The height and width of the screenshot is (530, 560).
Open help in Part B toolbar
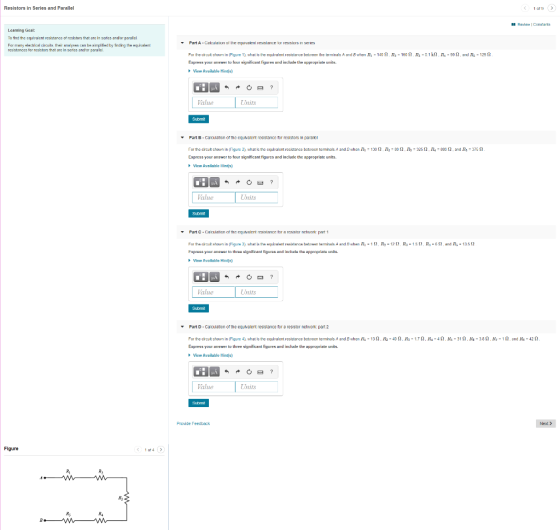(x=271, y=182)
